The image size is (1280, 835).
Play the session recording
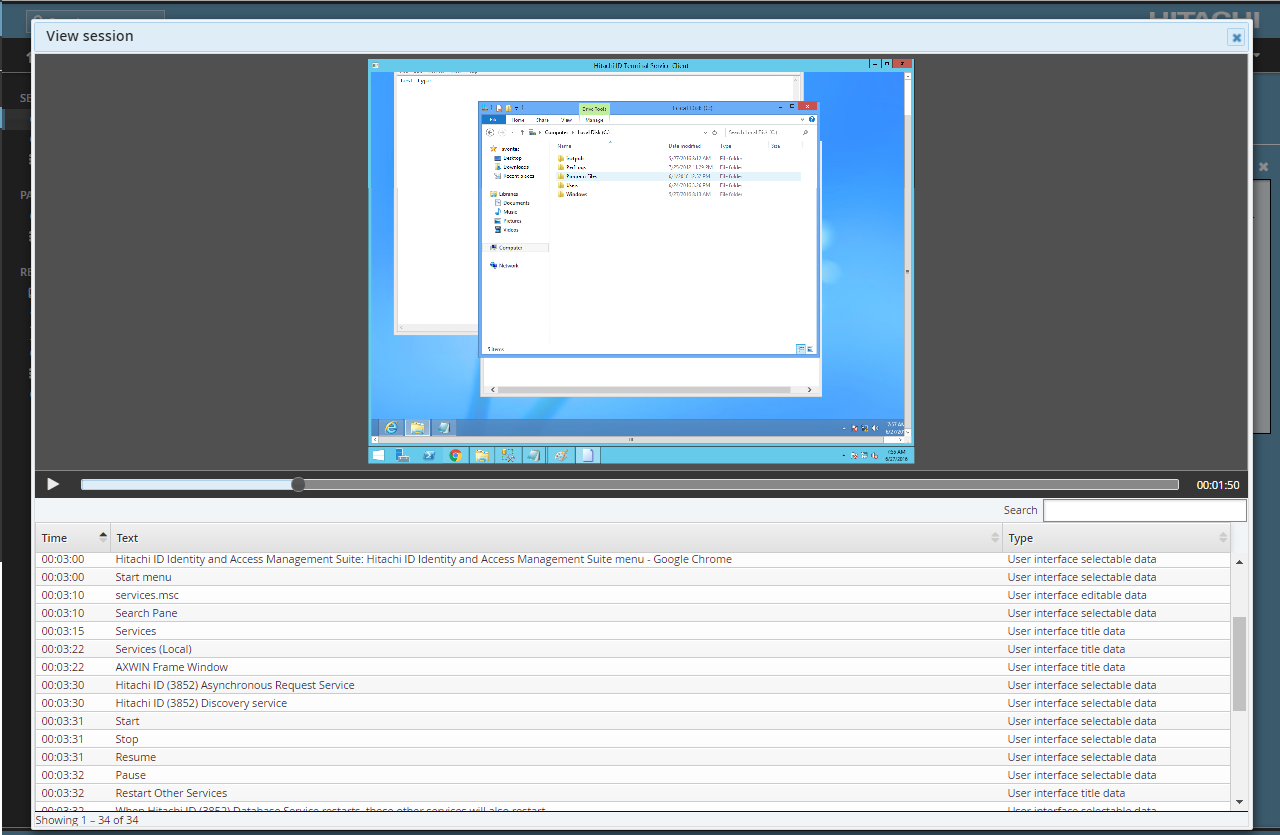tap(53, 484)
